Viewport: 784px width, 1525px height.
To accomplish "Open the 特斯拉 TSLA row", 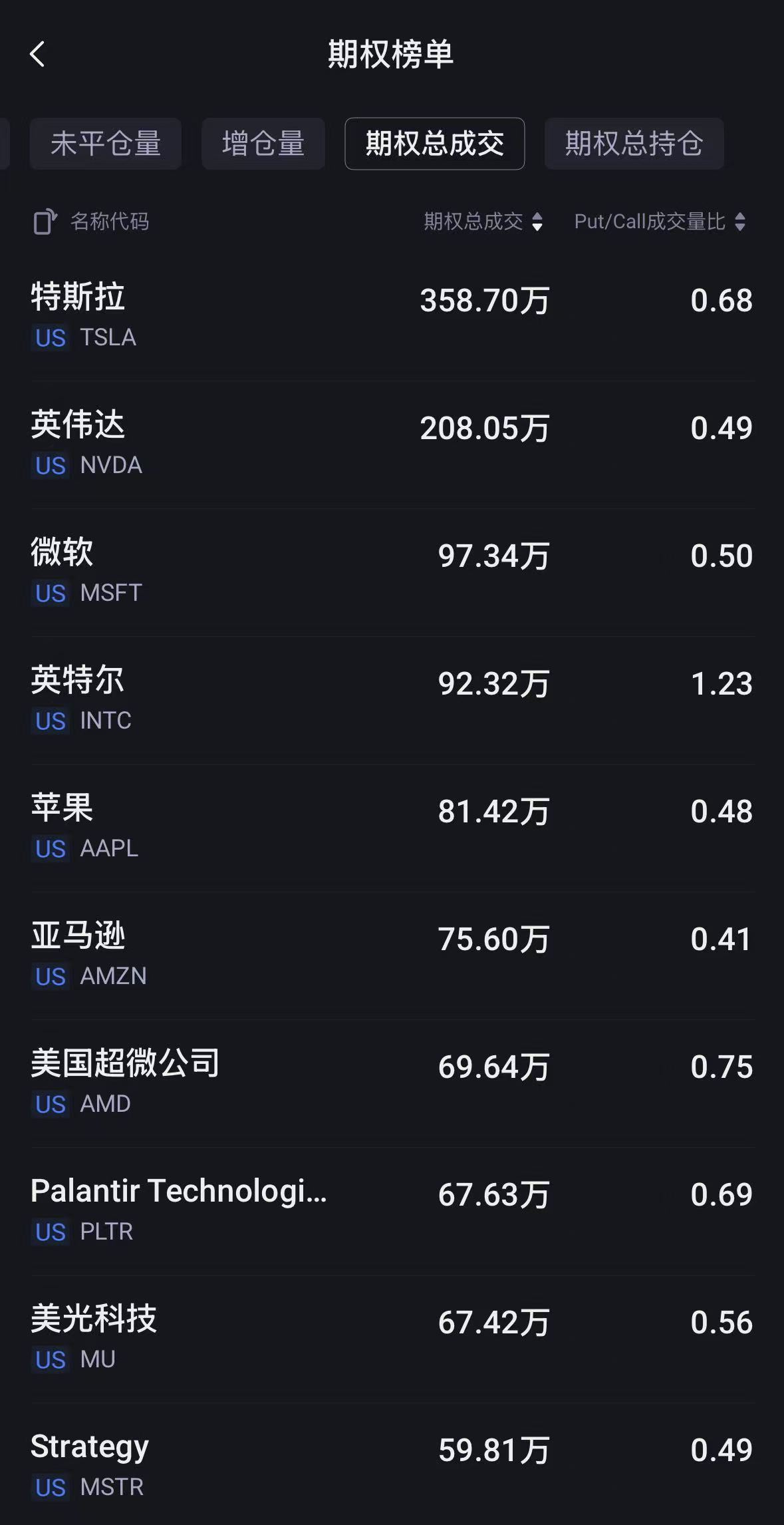I will tap(392, 316).
